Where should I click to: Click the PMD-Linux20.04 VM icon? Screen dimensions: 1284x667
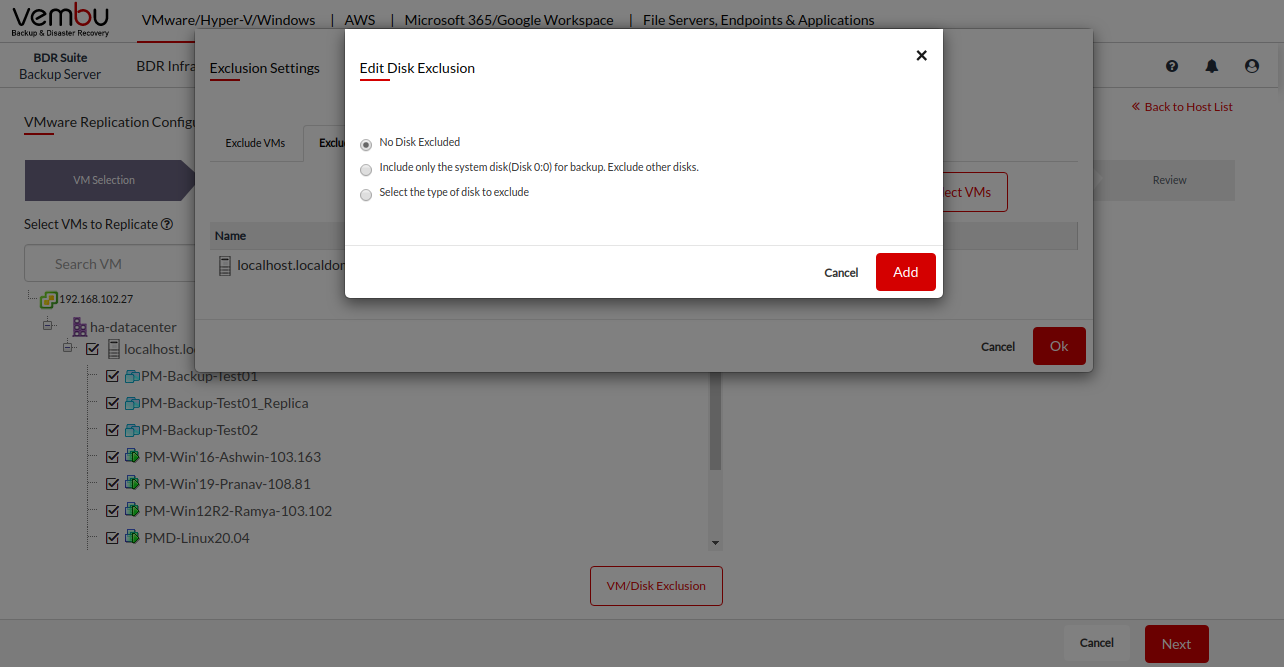pyautogui.click(x=132, y=538)
